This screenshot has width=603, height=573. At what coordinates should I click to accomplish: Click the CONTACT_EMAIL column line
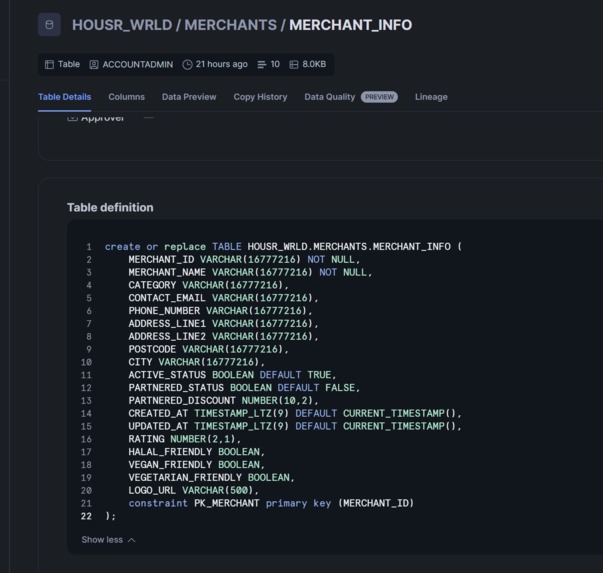tap(223, 298)
